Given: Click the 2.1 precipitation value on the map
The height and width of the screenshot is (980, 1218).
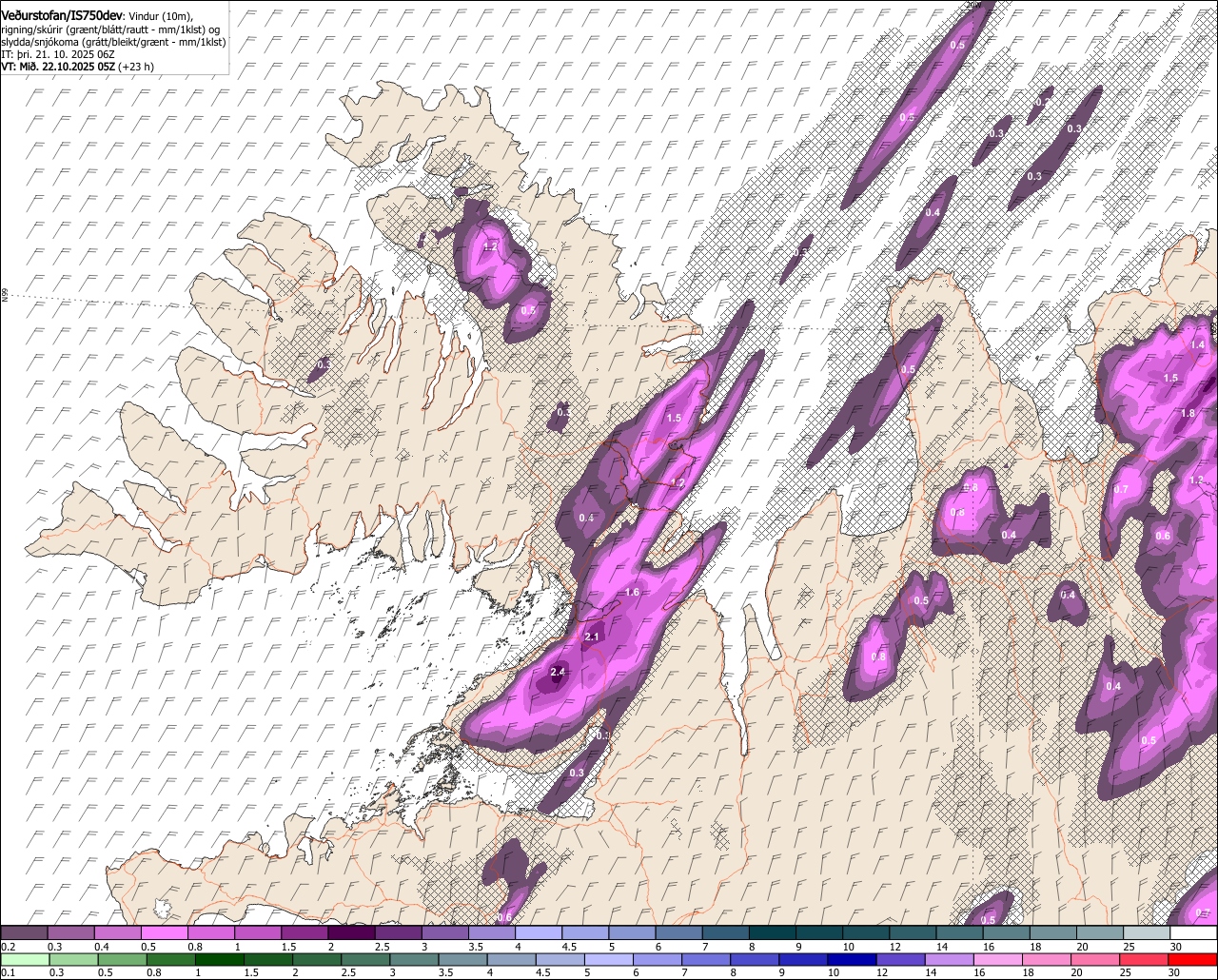Looking at the screenshot, I should tap(592, 637).
